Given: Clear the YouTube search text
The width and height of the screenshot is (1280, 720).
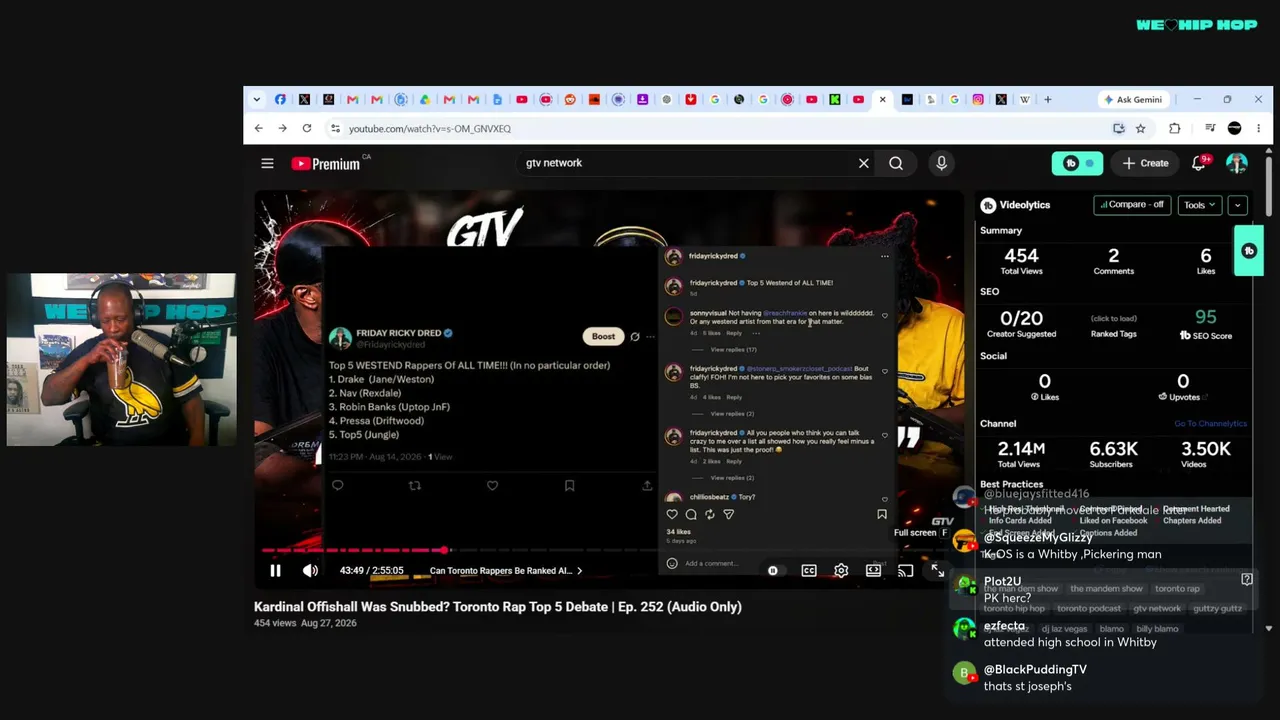Looking at the screenshot, I should (x=864, y=163).
